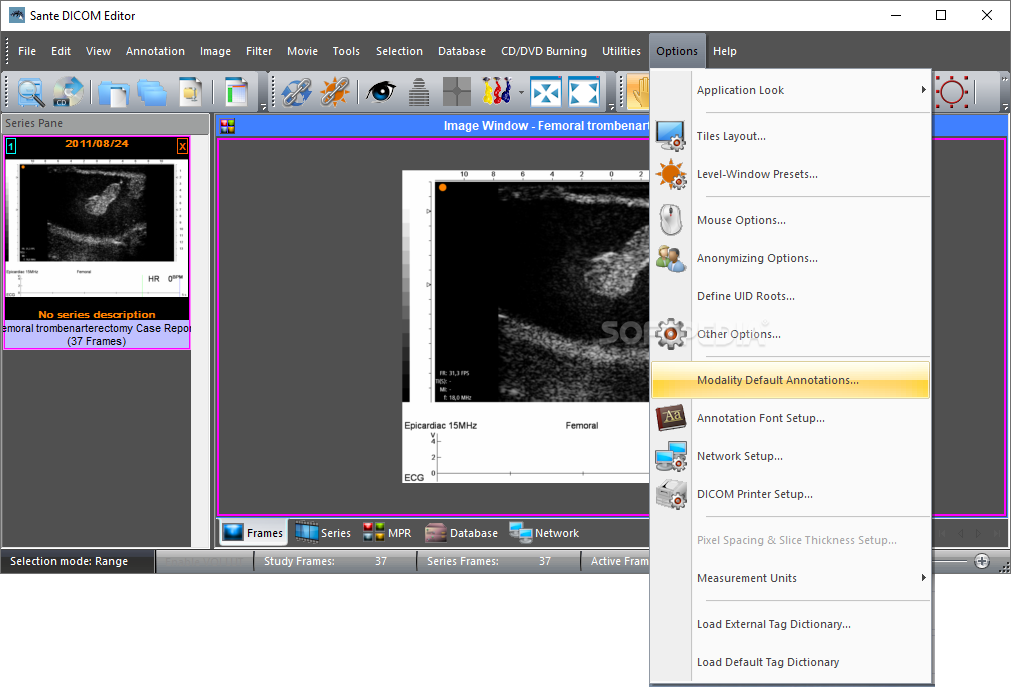Viewport: 1011px width, 687px height.
Task: Click the ultrasound image in Image Window
Action: [x=525, y=326]
